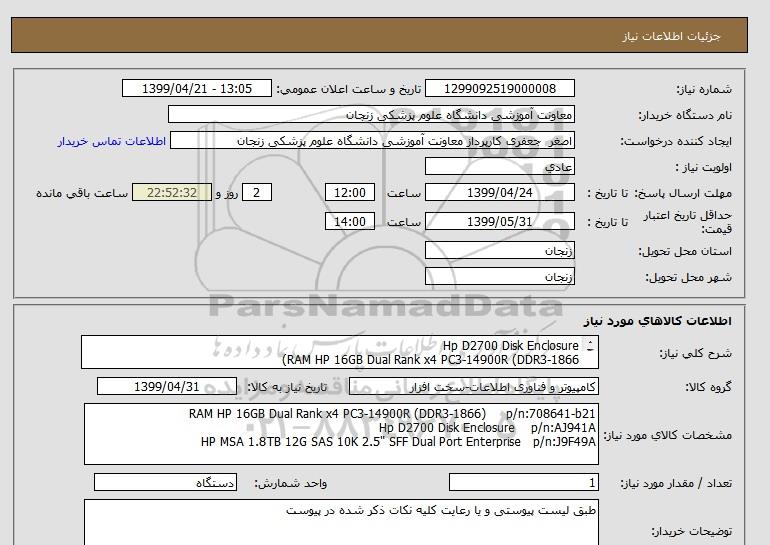The image size is (770, 545).
Task: Click the تاریخ نیاز به کالا label
Action: pos(287,387)
